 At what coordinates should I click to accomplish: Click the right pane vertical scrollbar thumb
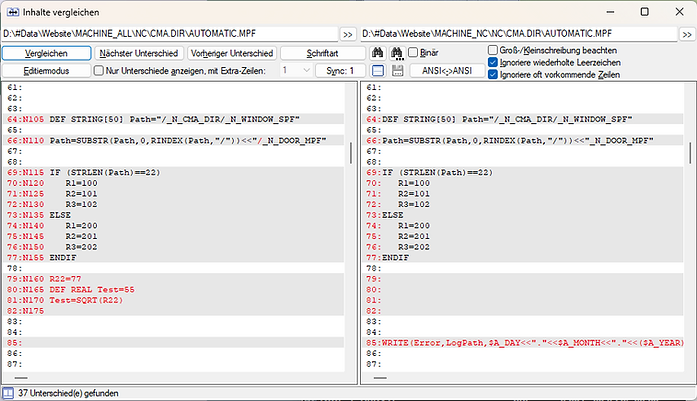(x=690, y=153)
